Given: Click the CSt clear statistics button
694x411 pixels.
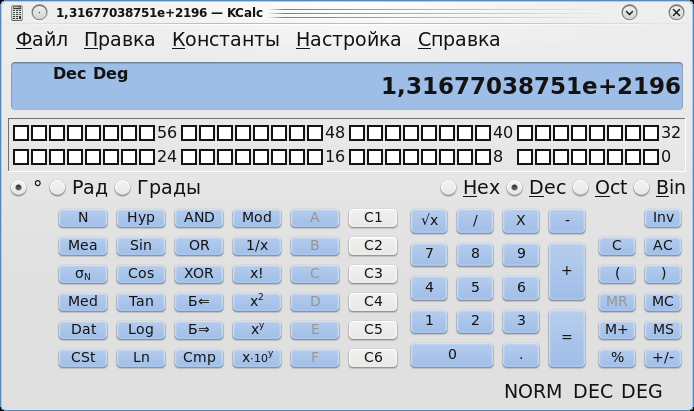Looking at the screenshot, I should [83, 357].
